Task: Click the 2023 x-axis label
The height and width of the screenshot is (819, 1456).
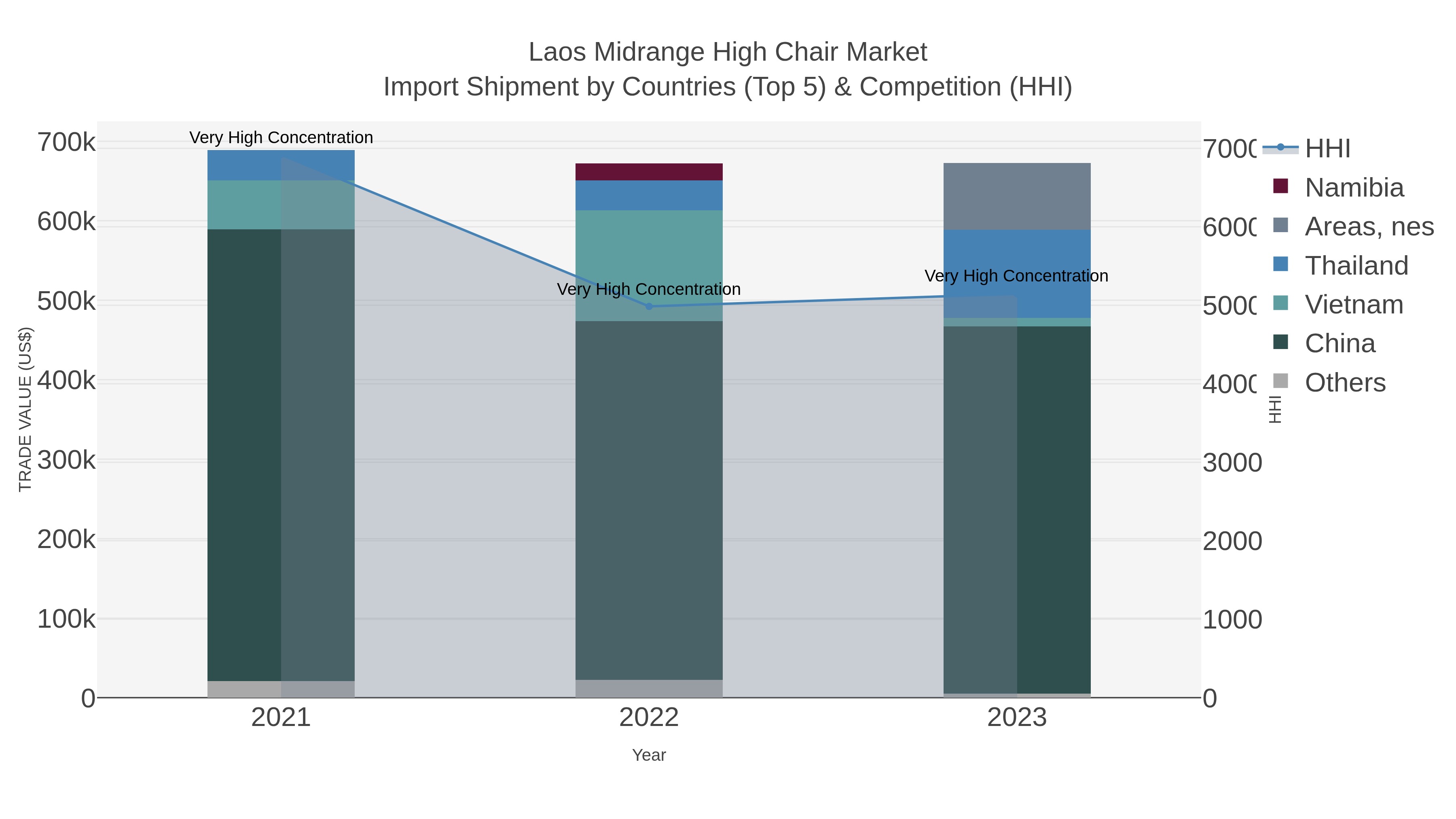Action: click(1017, 717)
